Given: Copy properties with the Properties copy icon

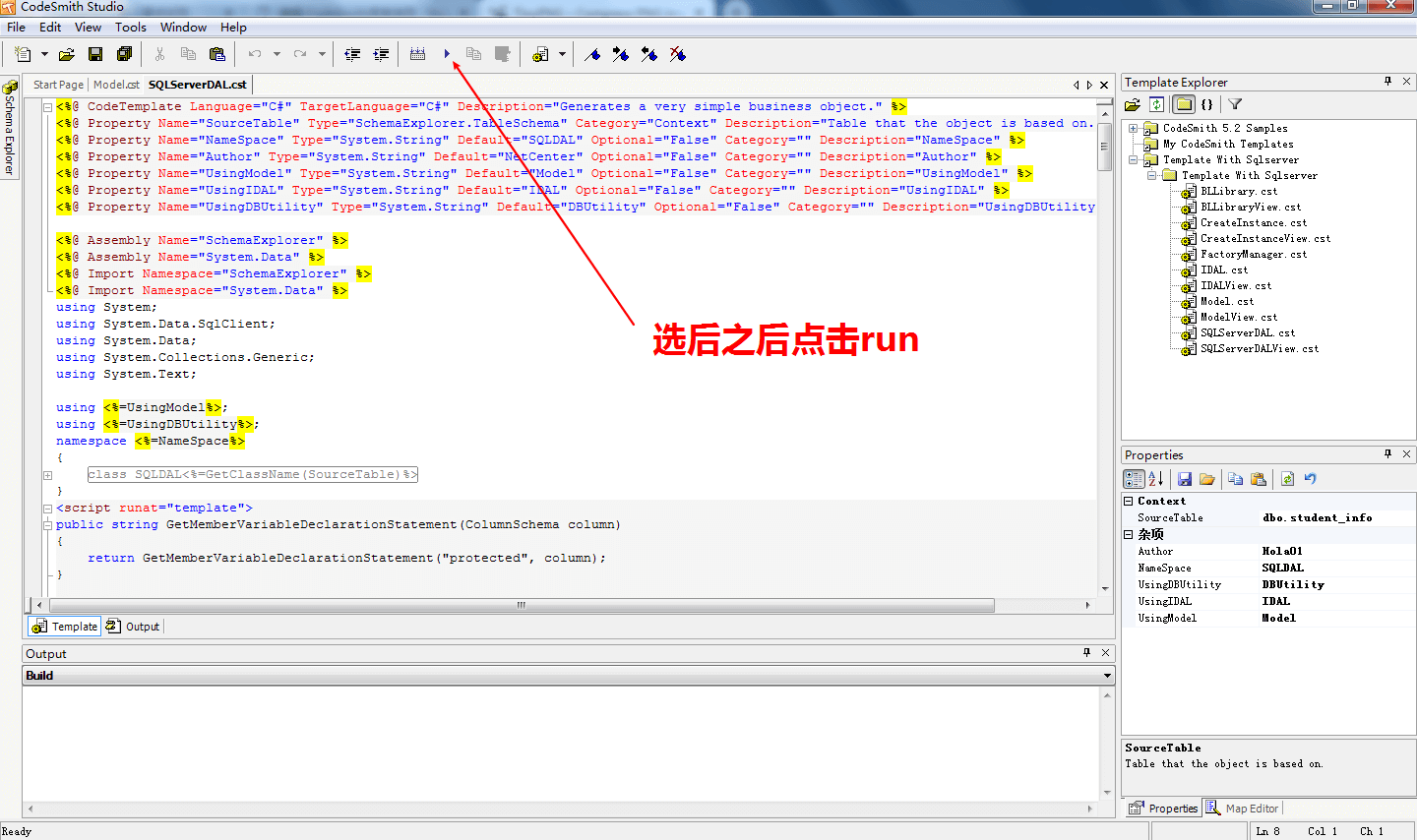Looking at the screenshot, I should tap(1236, 479).
